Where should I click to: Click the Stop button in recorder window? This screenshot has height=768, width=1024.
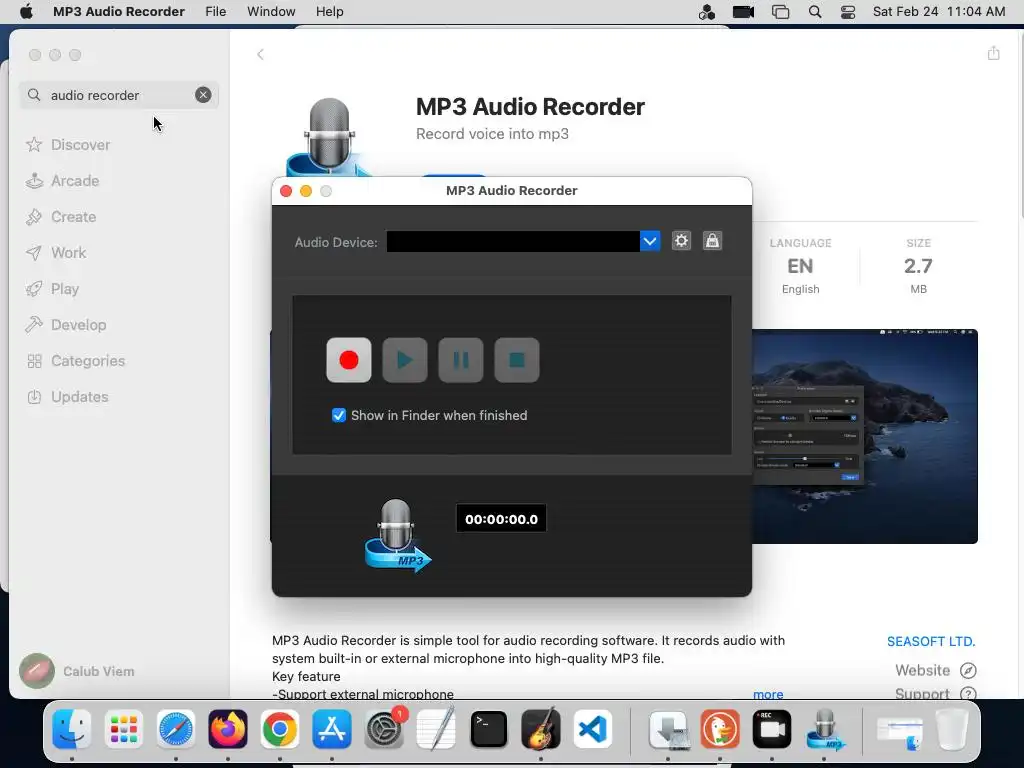(x=517, y=360)
